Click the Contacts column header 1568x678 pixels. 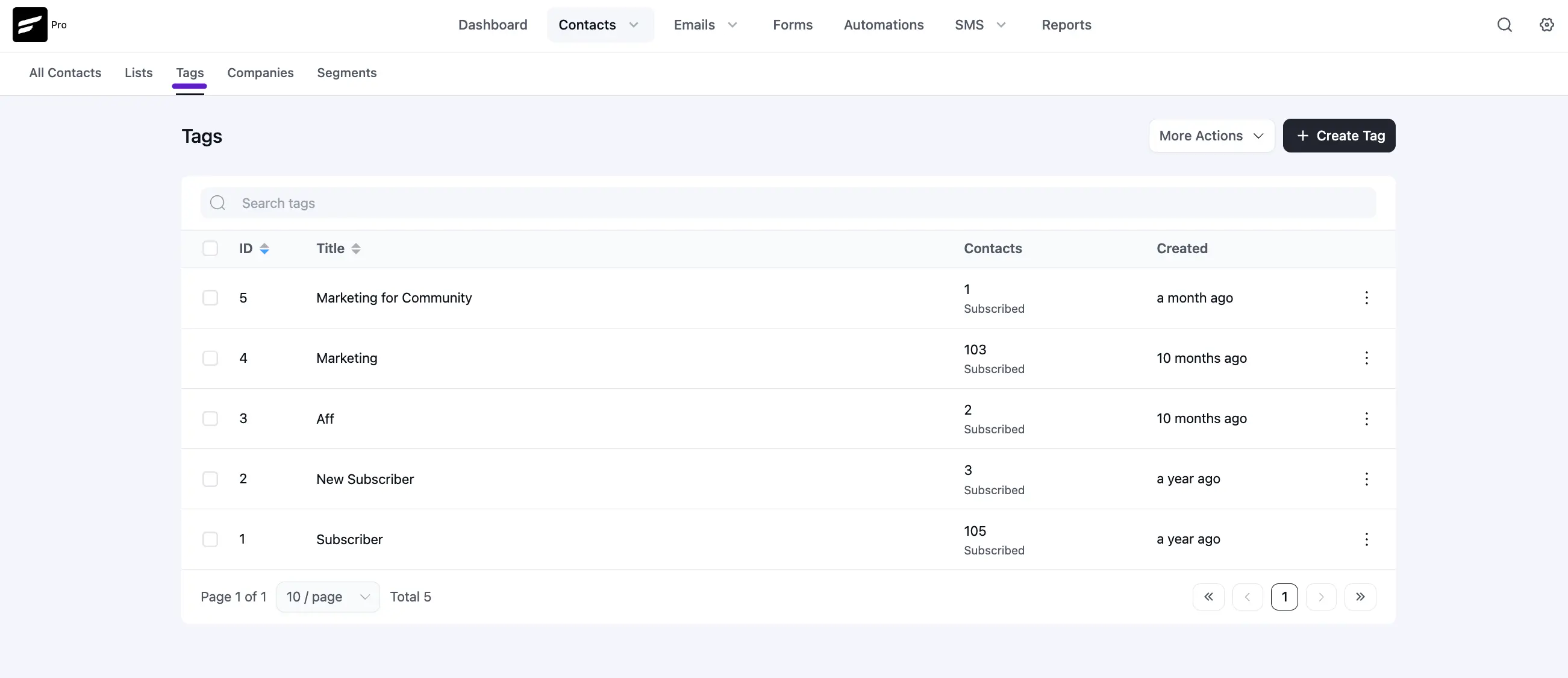(992, 248)
